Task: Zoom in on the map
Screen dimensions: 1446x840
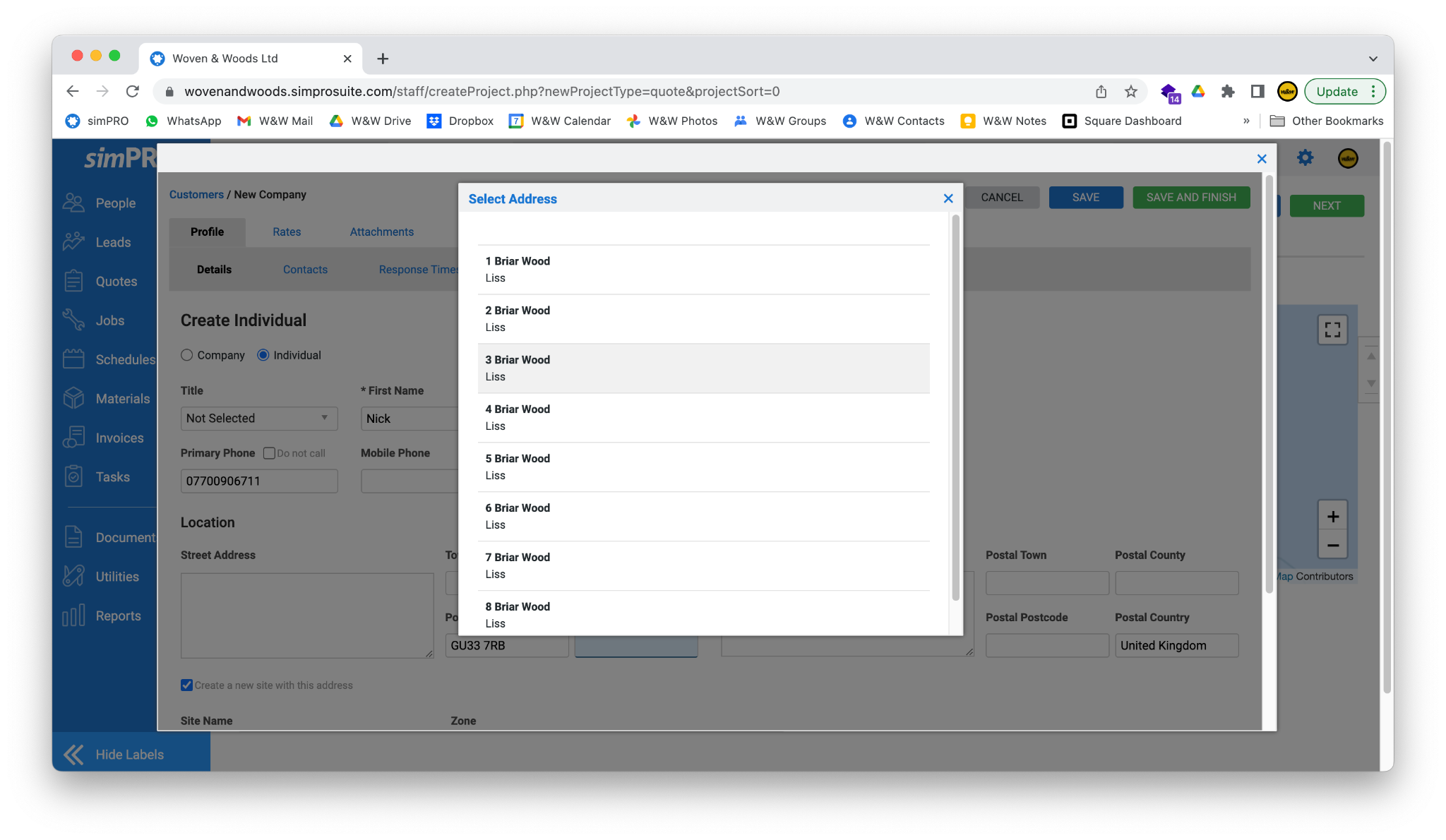Action: (x=1332, y=517)
